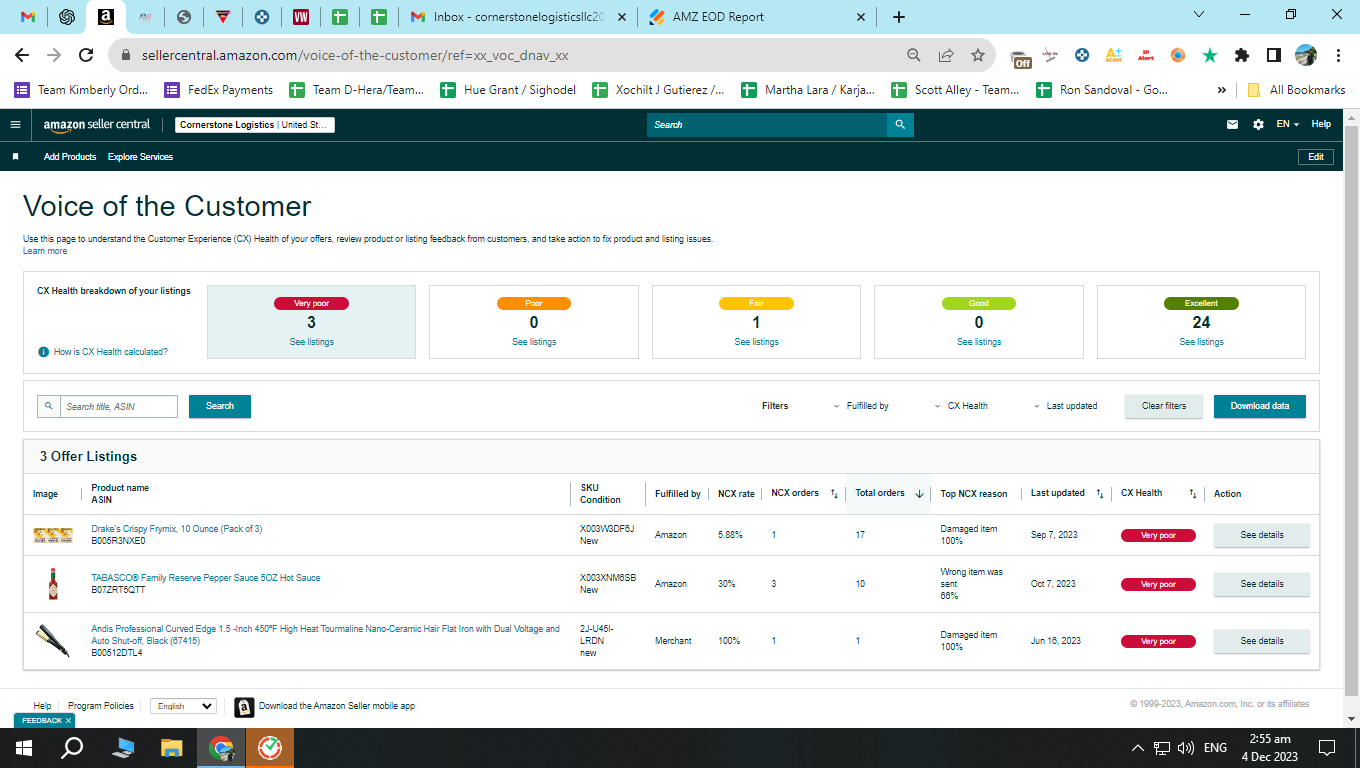
Task: Open Windows taskbar search
Action: click(x=72, y=747)
